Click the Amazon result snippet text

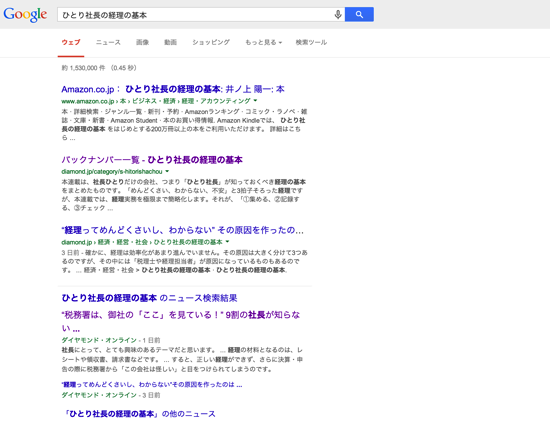click(x=184, y=125)
